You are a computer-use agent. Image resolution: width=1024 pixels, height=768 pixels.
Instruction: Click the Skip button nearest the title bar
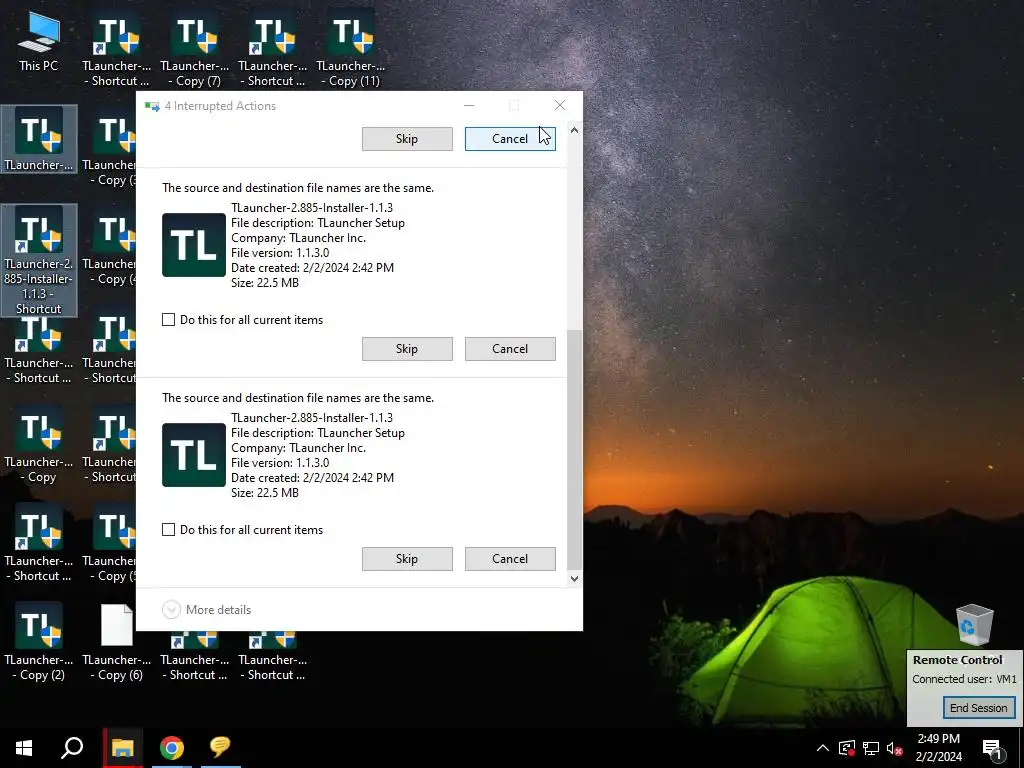coord(407,138)
